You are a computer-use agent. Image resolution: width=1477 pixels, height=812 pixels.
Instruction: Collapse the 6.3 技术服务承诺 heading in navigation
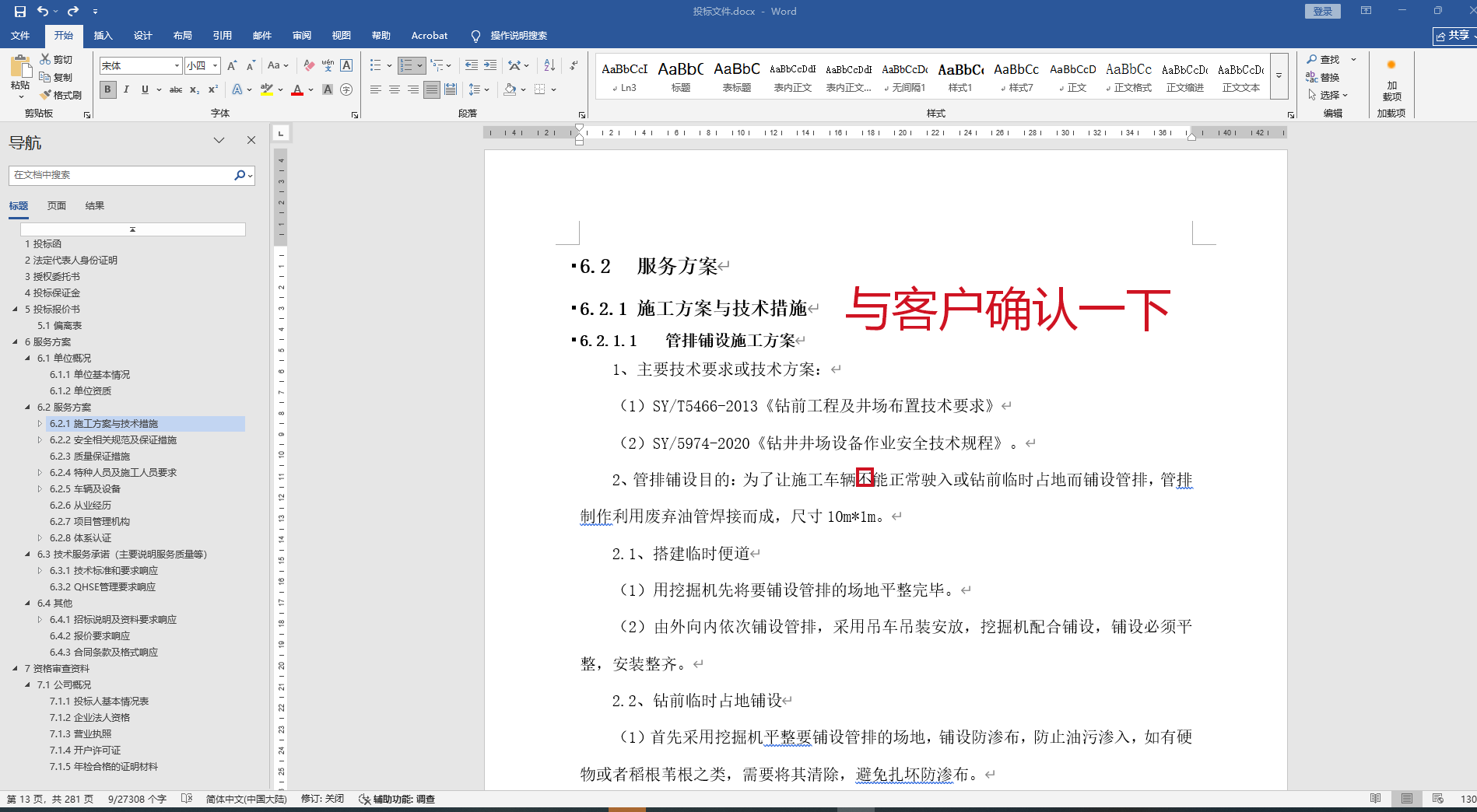[28, 555]
